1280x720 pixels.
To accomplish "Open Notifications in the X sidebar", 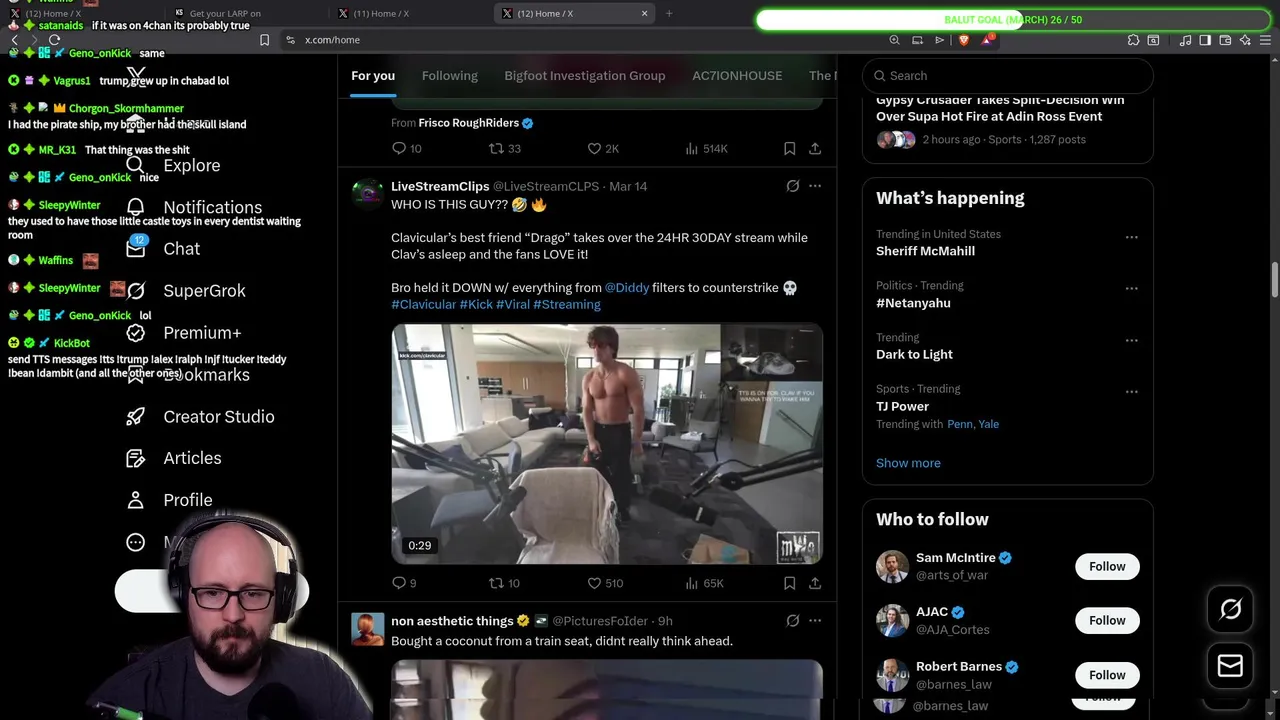I will pos(194,207).
